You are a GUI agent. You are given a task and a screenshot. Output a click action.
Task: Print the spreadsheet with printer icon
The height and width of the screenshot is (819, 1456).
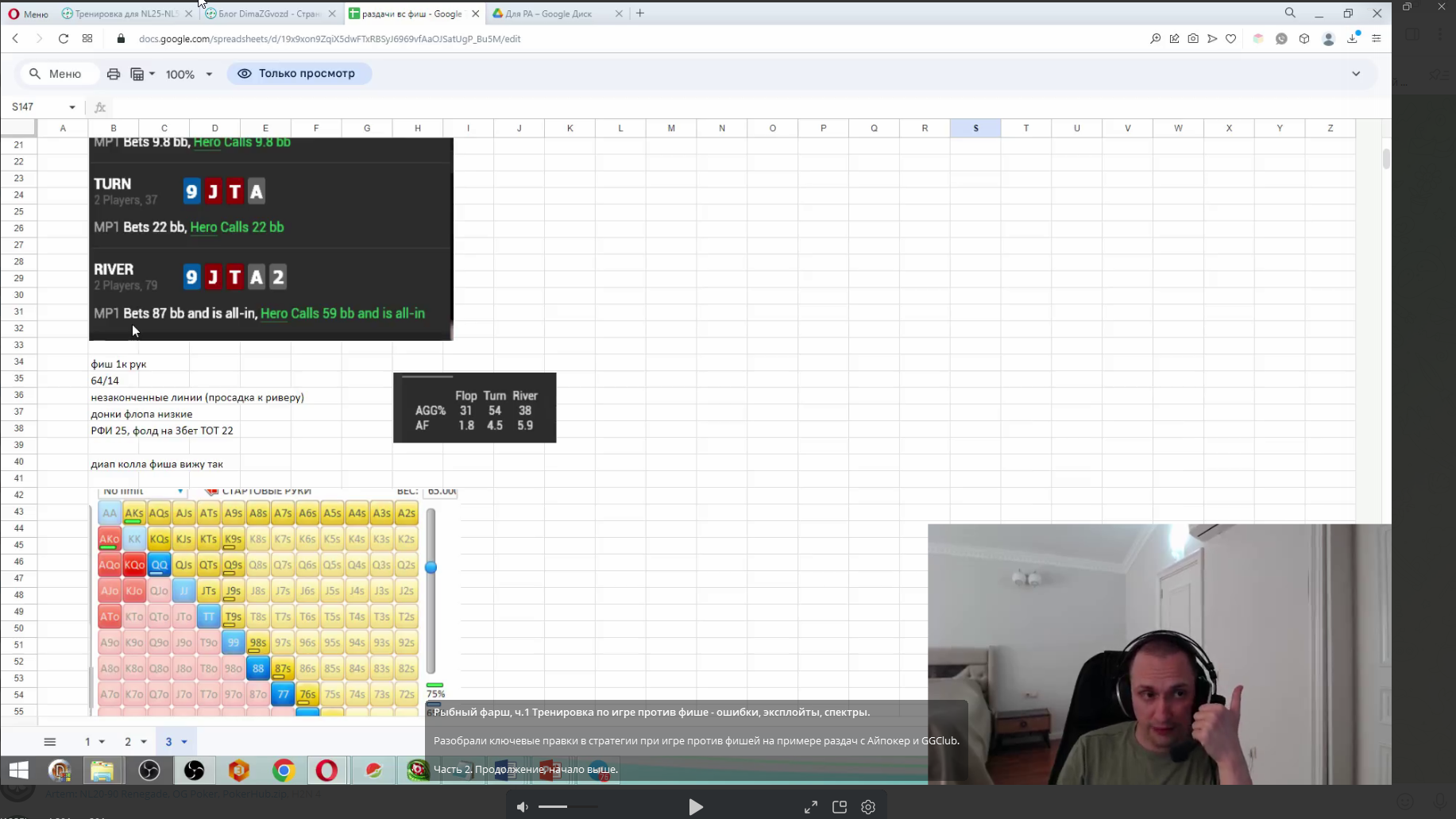pos(114,74)
